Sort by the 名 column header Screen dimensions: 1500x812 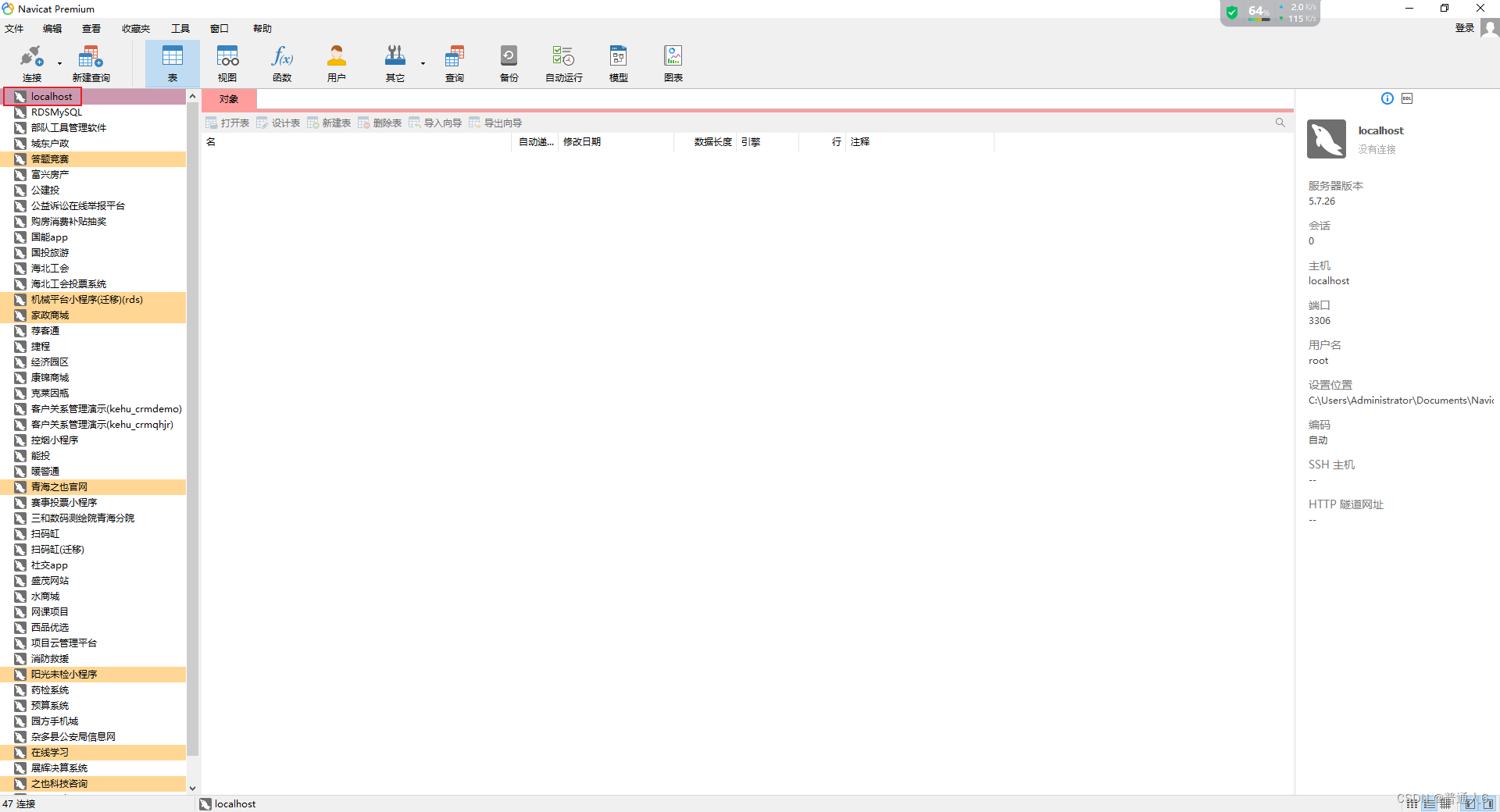(357, 142)
